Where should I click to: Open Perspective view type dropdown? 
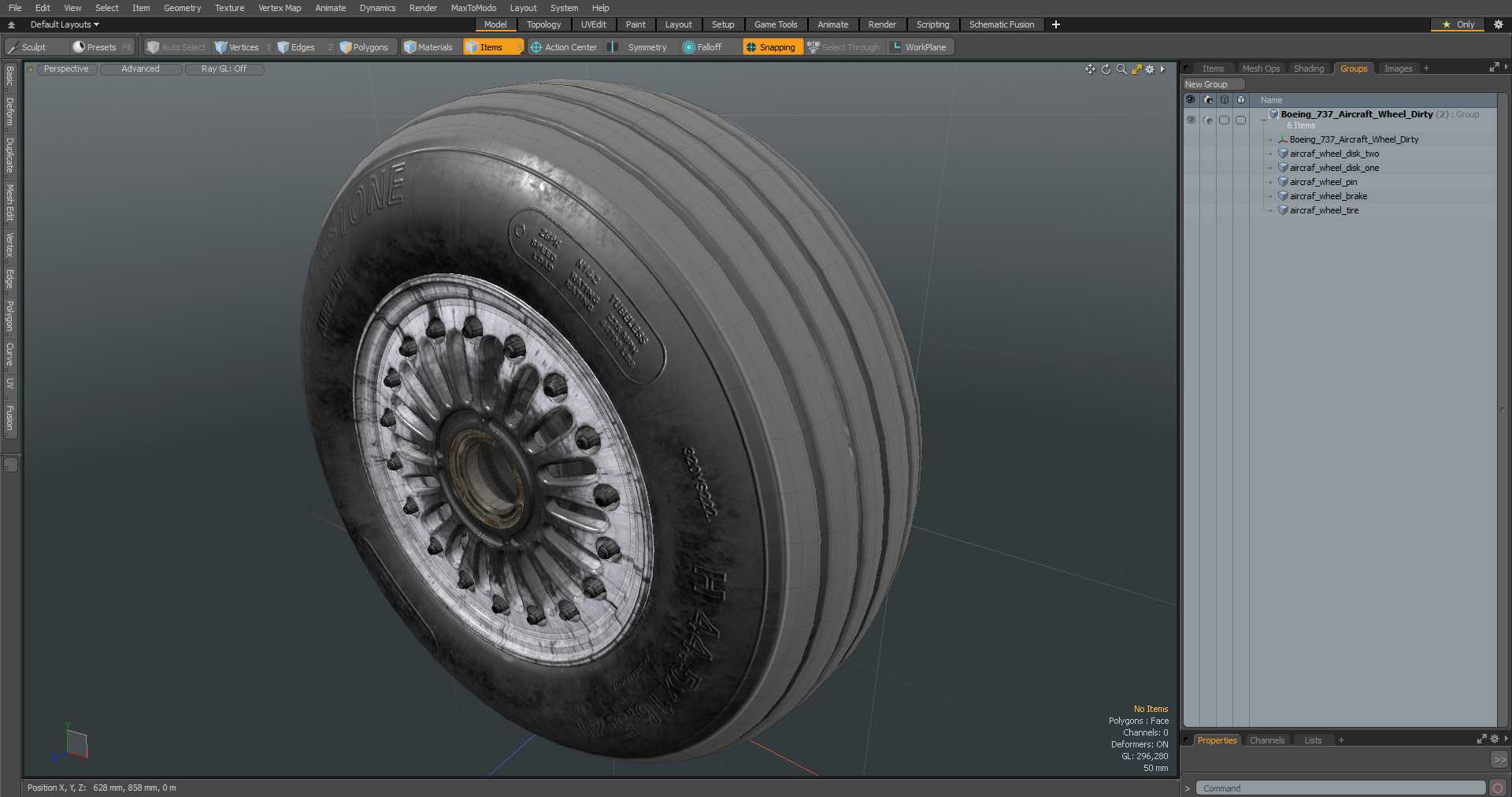(x=66, y=69)
